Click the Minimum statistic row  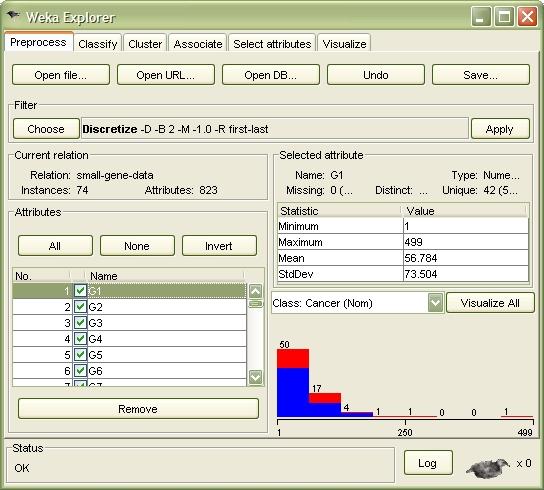403,226
